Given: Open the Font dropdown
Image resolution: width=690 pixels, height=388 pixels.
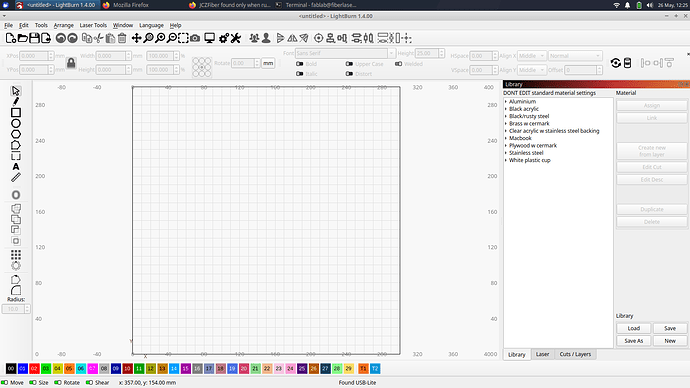Looking at the screenshot, I should click(345, 53).
